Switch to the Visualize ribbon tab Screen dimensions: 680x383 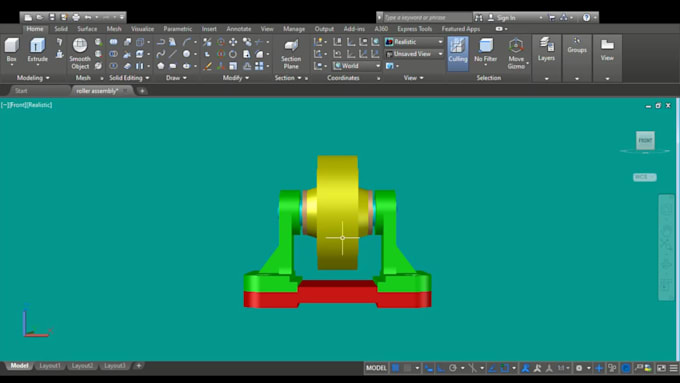[x=142, y=29]
